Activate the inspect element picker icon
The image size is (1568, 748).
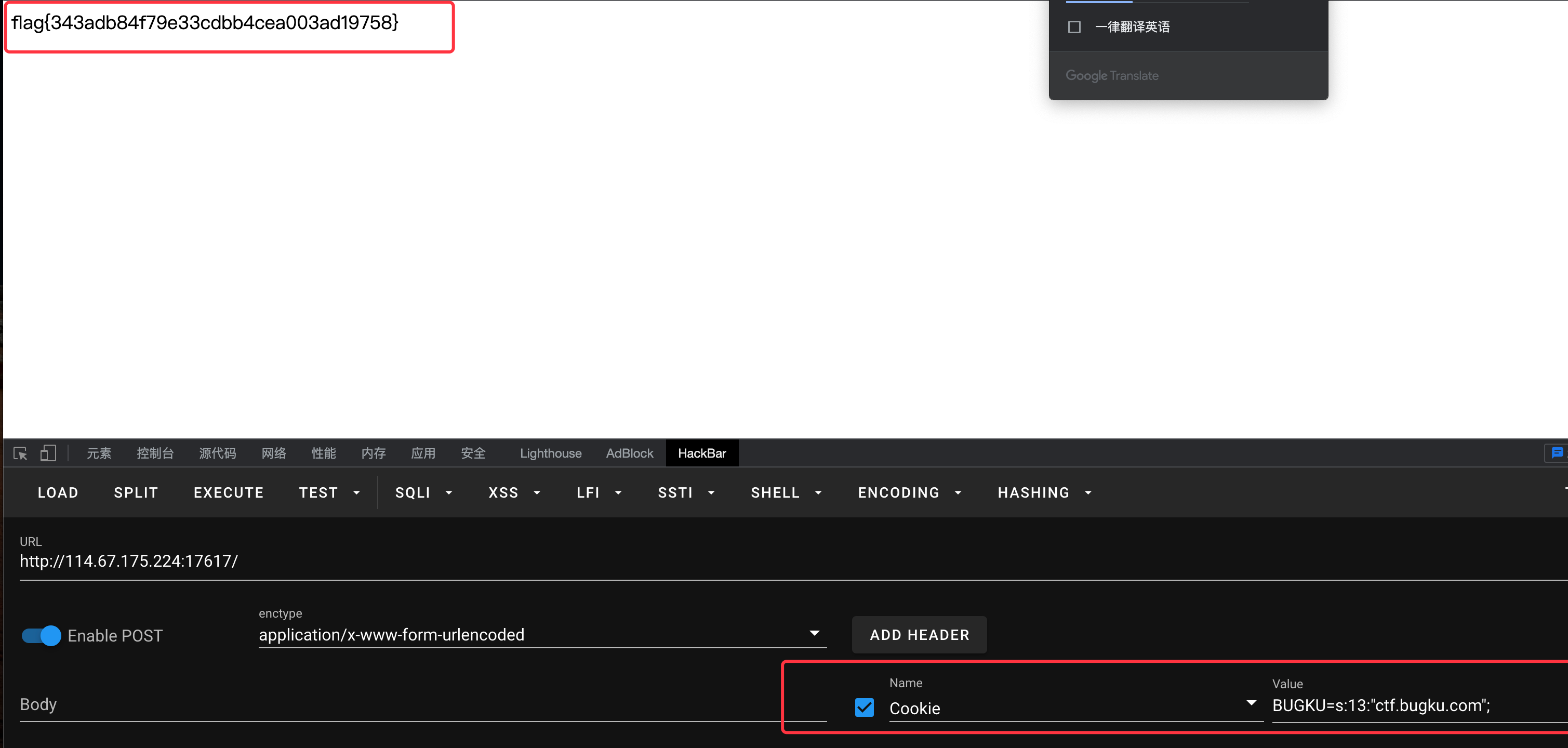(x=20, y=453)
